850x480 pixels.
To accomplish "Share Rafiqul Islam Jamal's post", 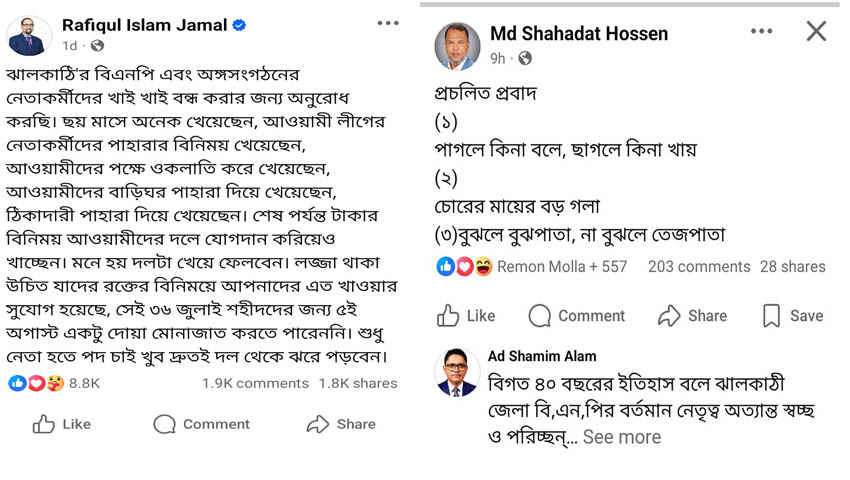I will pyautogui.click(x=341, y=424).
